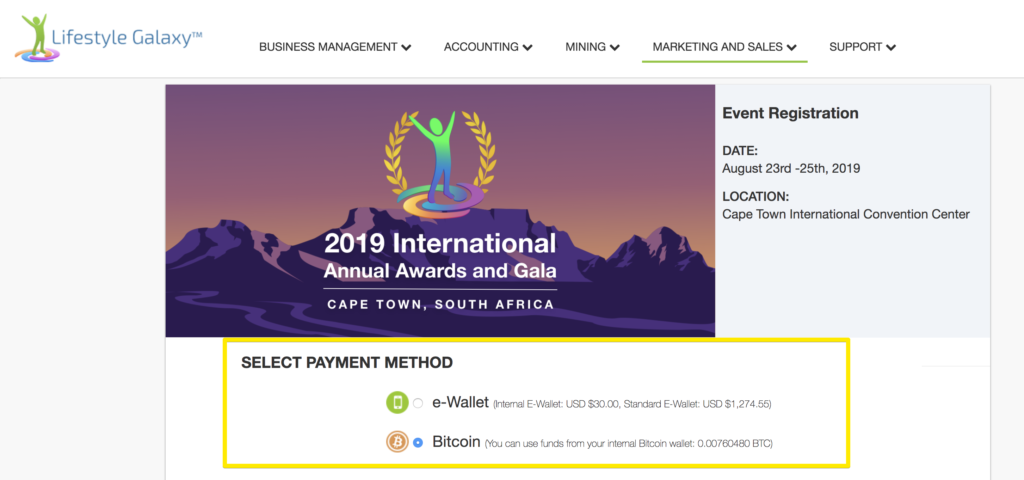
Task: Click the Event Registration heading
Action: 790,114
